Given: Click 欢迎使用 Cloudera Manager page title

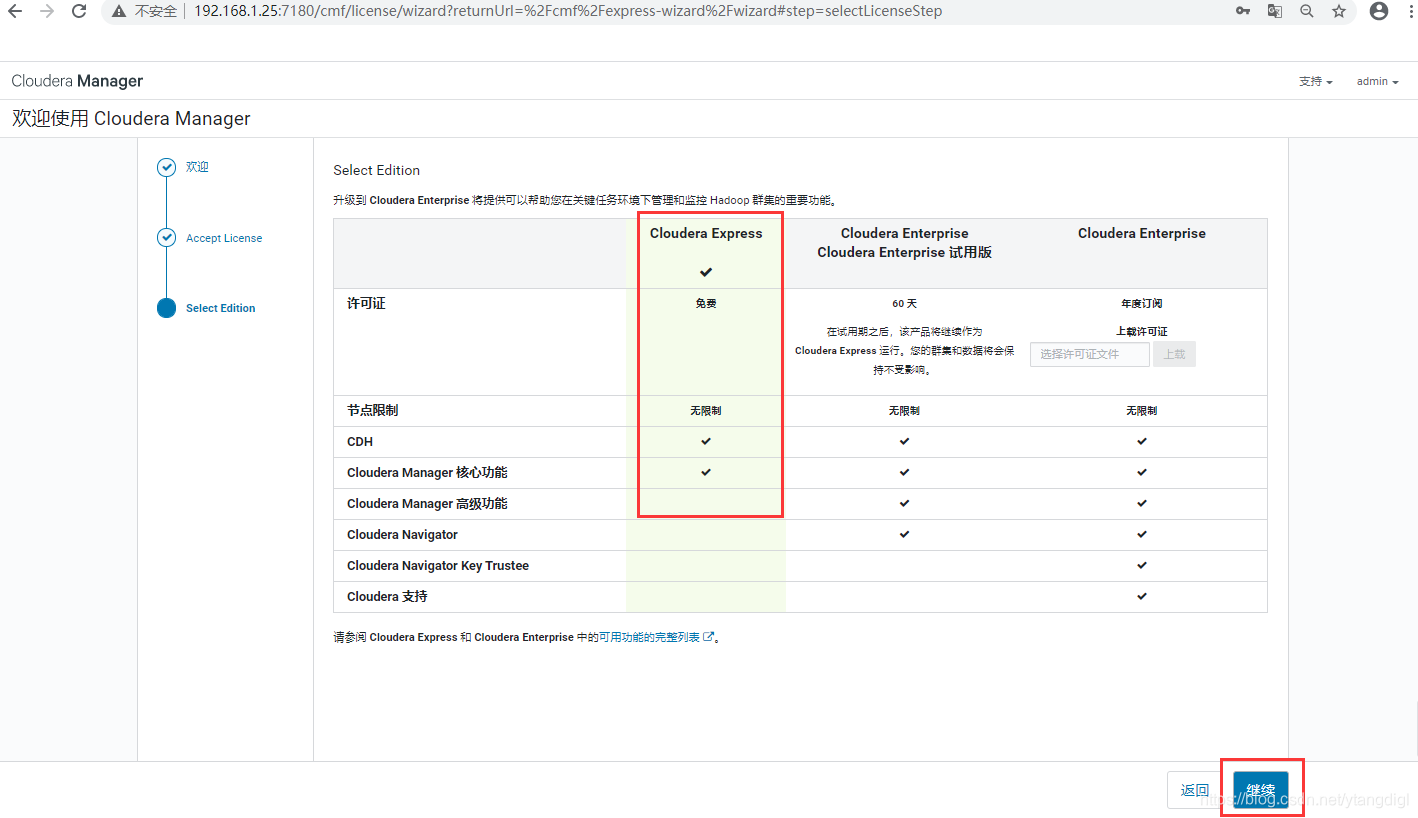Looking at the screenshot, I should 131,118.
